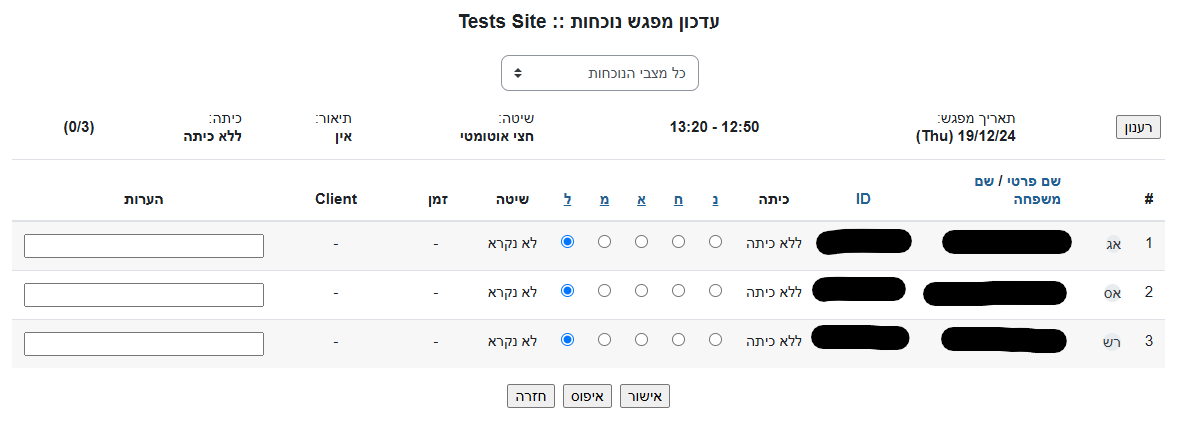The width and height of the screenshot is (1192, 423).
Task: Click the ל column header link
Action: 568,199
